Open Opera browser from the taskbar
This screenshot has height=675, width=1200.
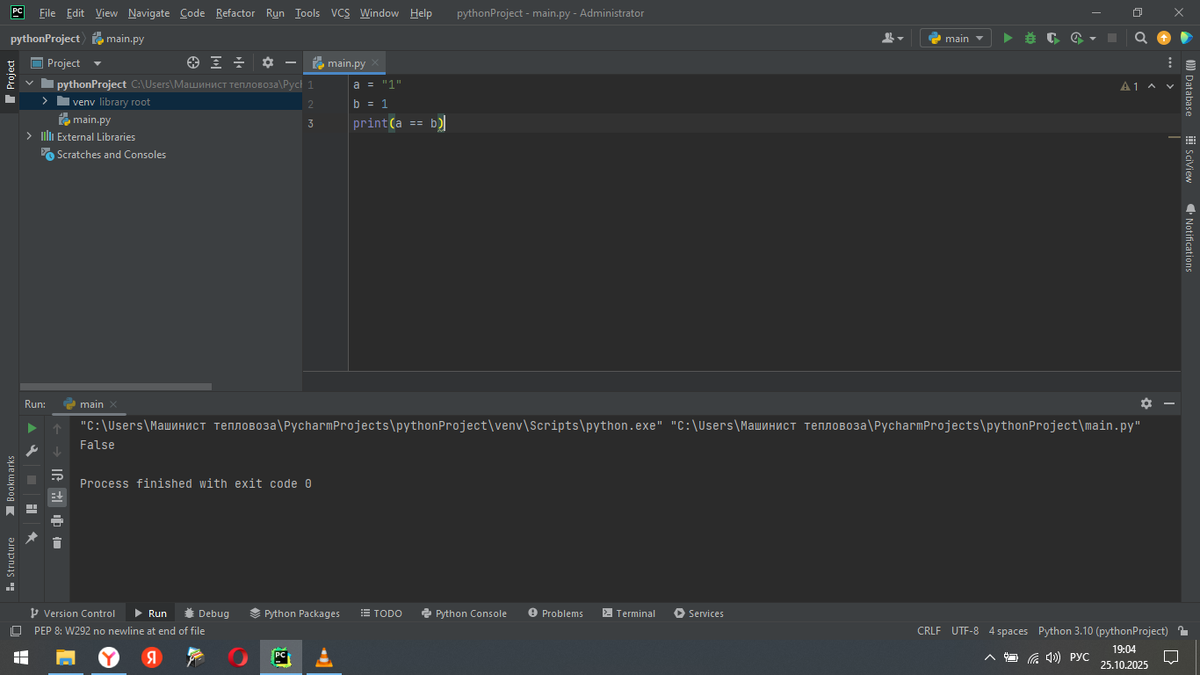tap(238, 657)
